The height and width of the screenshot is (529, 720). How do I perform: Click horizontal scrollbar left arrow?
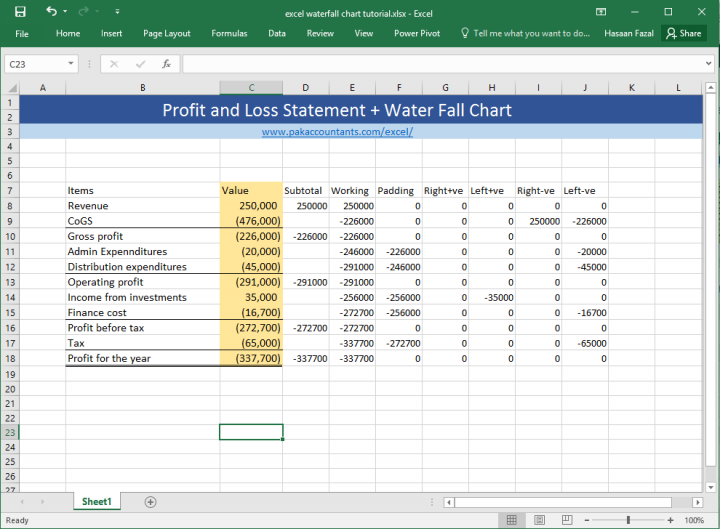(449, 502)
